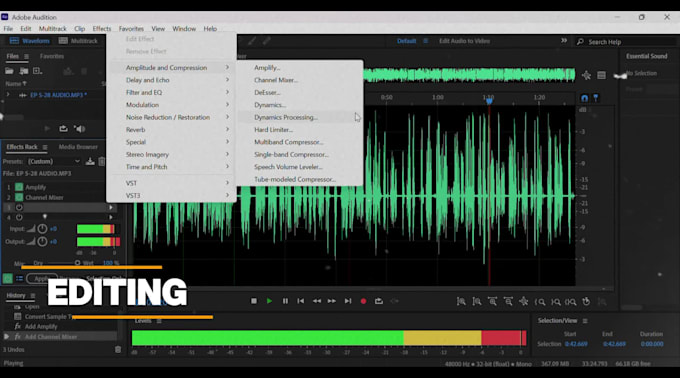Open Delay and Echo submenu
The width and height of the screenshot is (680, 378).
(172, 80)
